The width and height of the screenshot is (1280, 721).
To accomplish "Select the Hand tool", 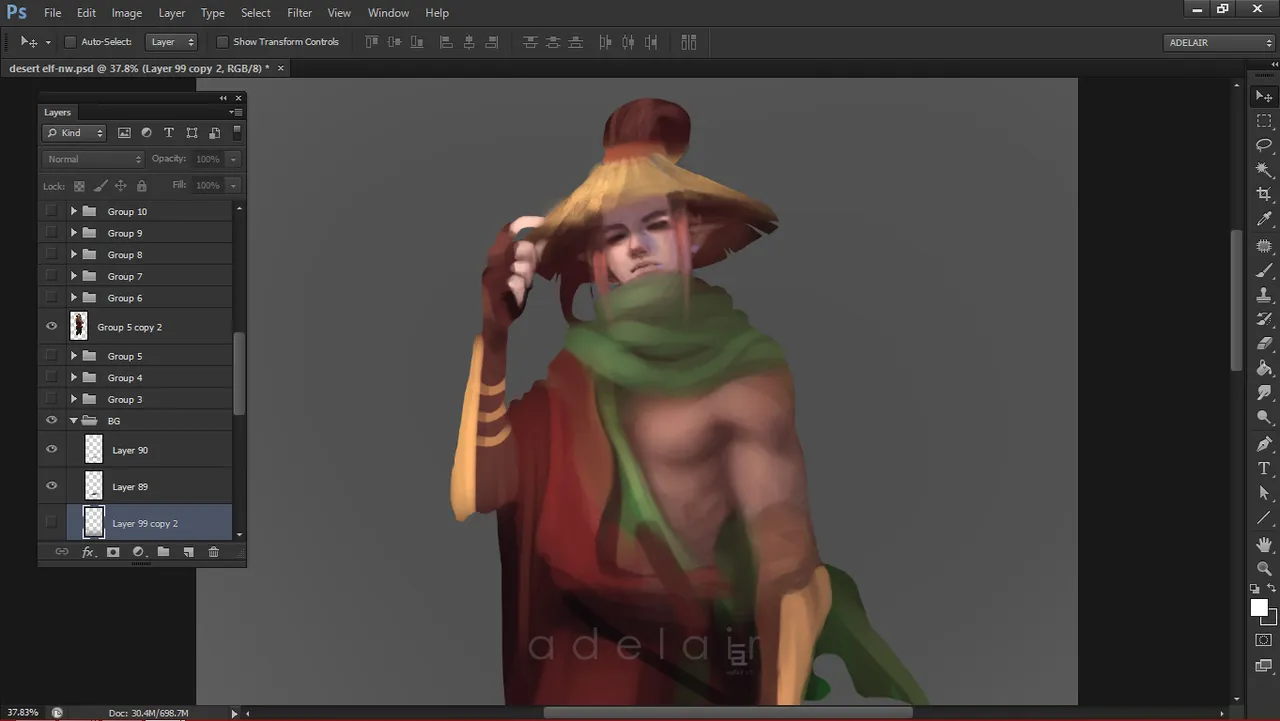I will (x=1264, y=544).
